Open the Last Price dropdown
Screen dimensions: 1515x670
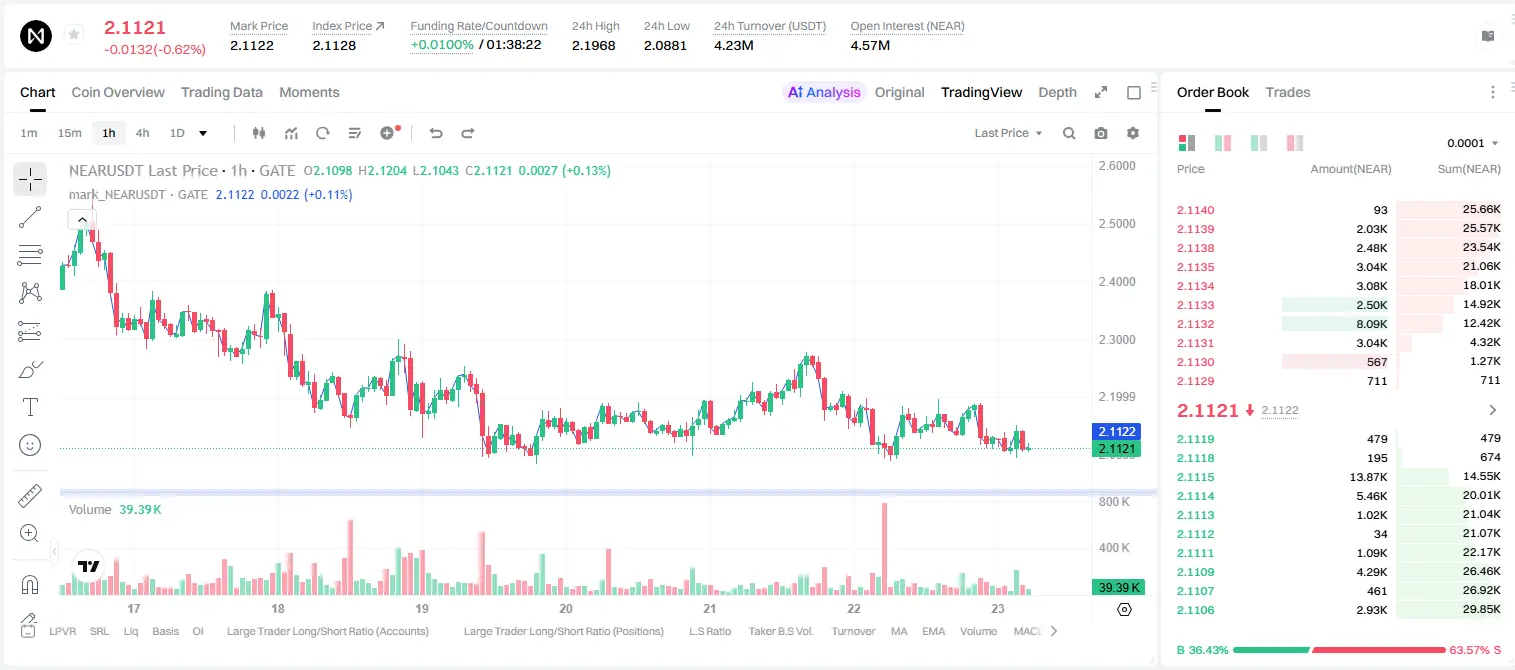[x=1008, y=133]
